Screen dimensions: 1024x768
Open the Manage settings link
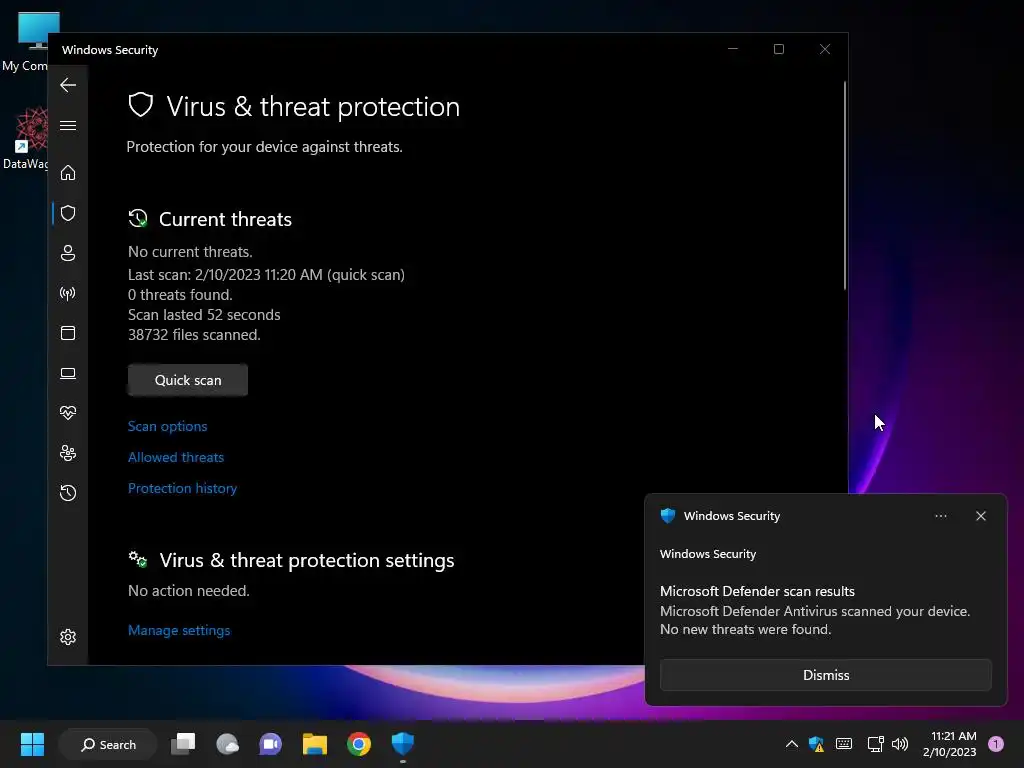(x=179, y=630)
